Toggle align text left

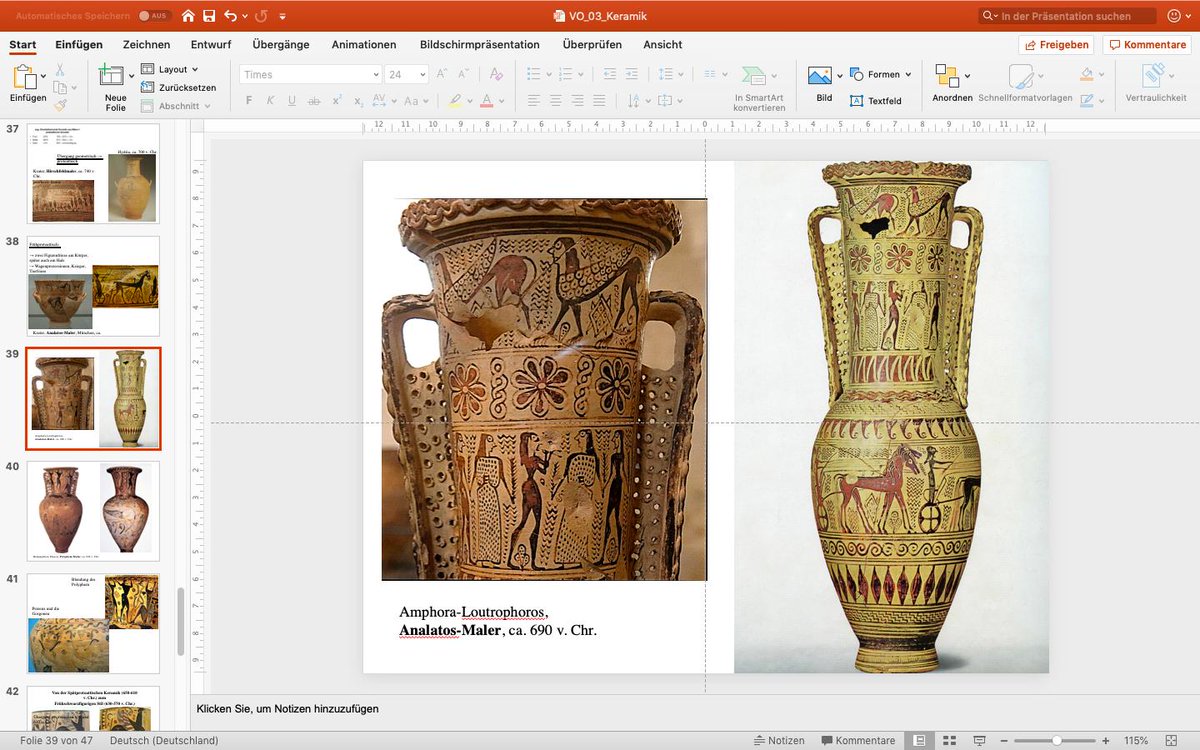tap(533, 101)
